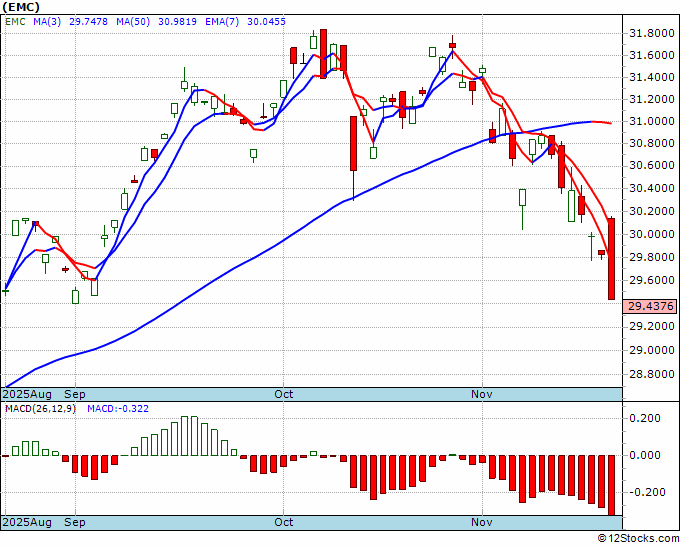Click the 30.6000 price axis label
Screen dimensions: 680x546
(x=651, y=165)
